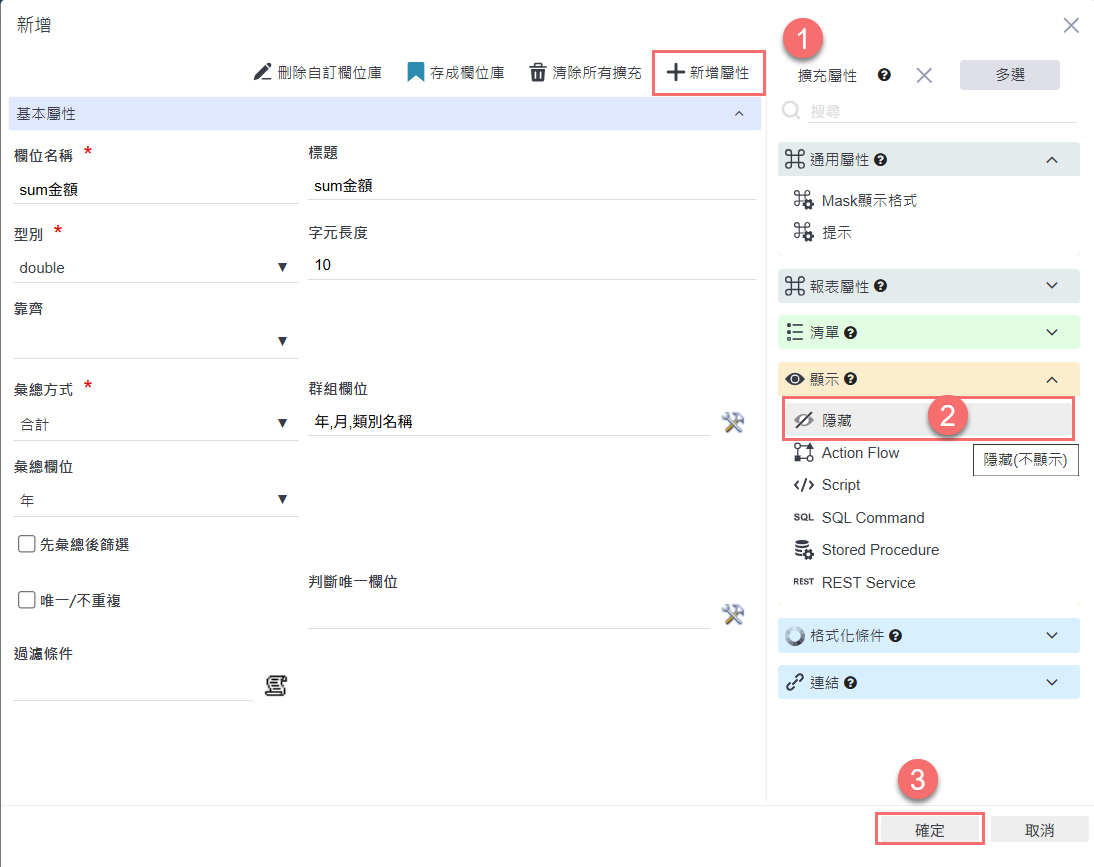The image size is (1094, 867).
Task: Click the 刪除自訂欄位庫 pencil icon
Action: [262, 72]
